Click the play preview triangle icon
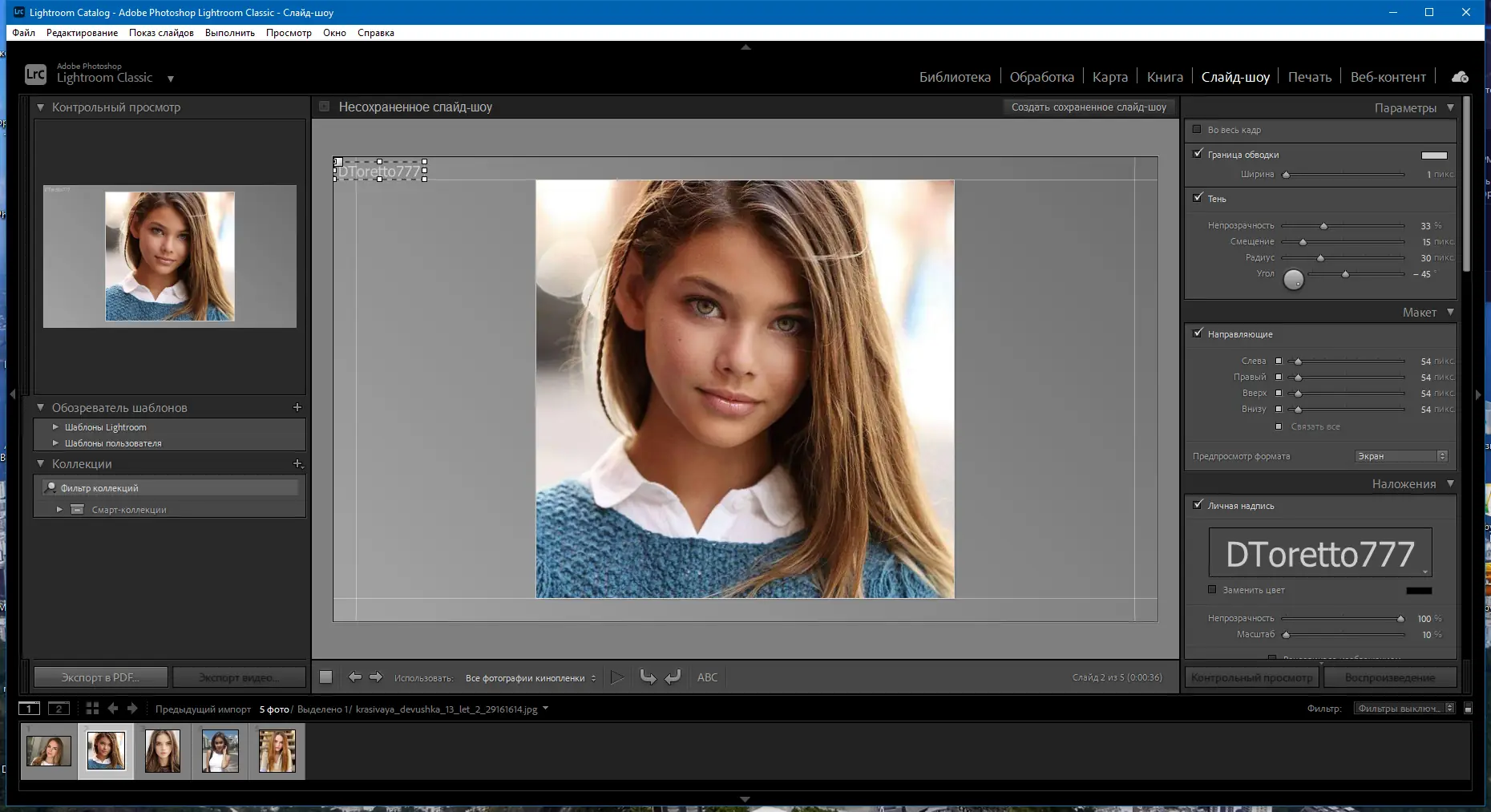The image size is (1491, 812). click(616, 677)
